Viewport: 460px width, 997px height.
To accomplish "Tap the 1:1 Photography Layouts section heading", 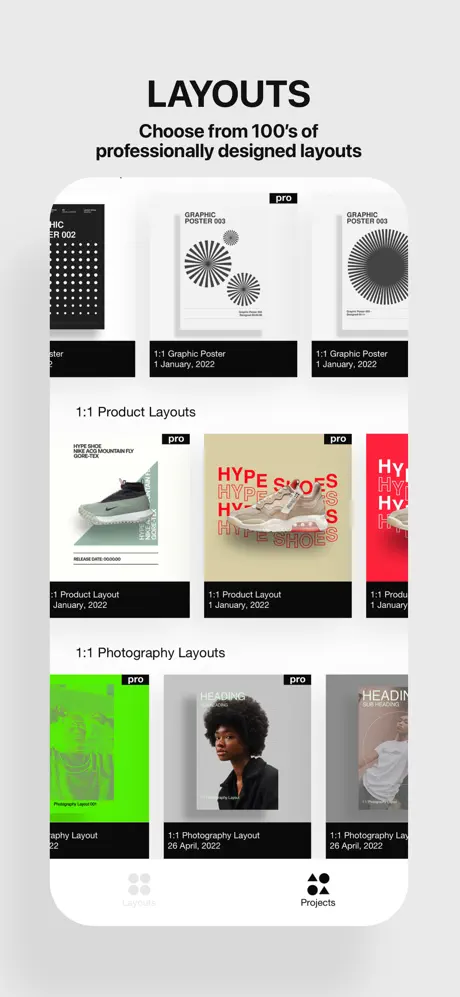I will pyautogui.click(x=150, y=653).
